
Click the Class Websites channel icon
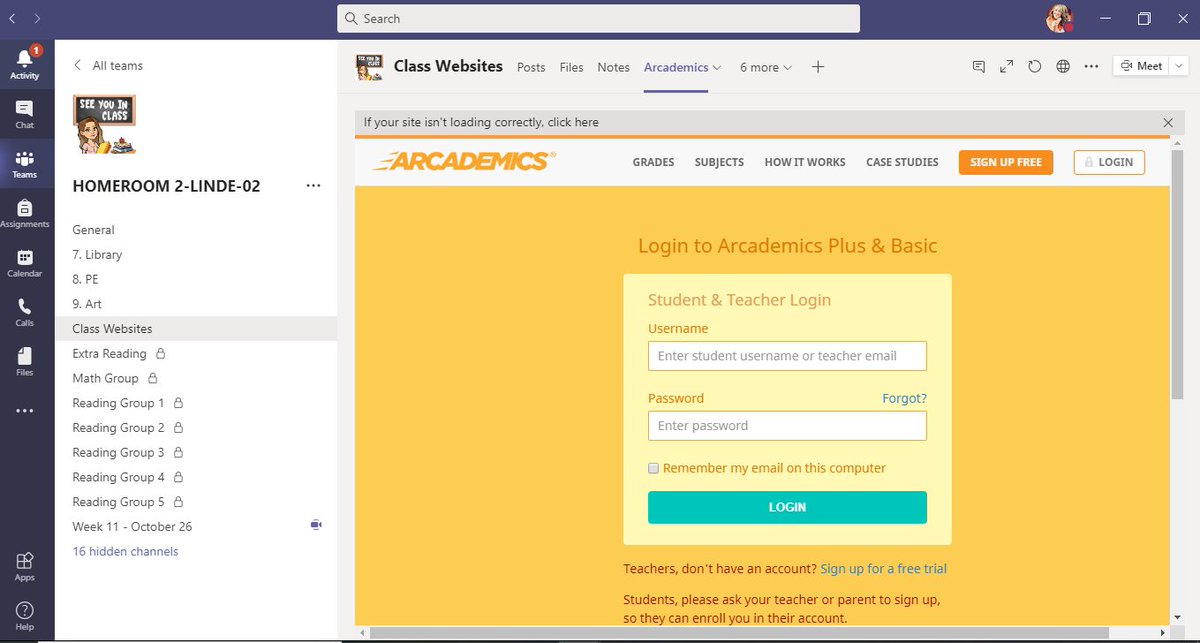369,67
